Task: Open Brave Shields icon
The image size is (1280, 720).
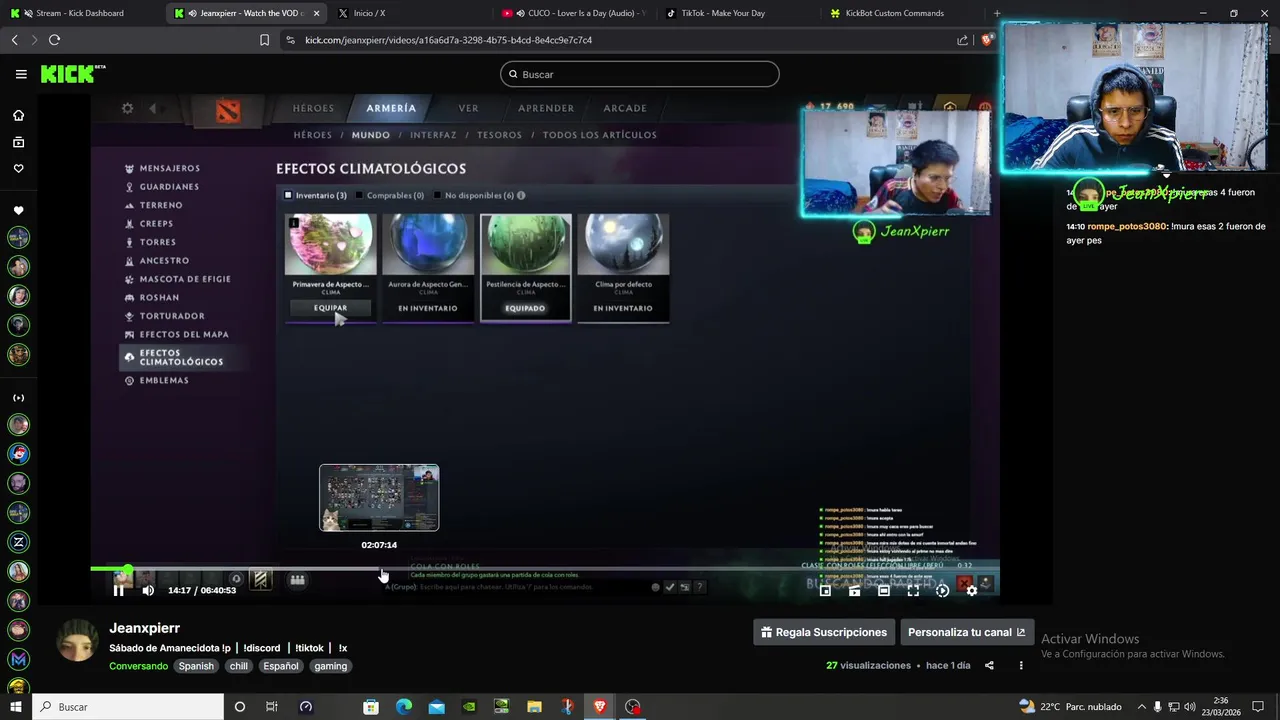Action: tap(987, 40)
